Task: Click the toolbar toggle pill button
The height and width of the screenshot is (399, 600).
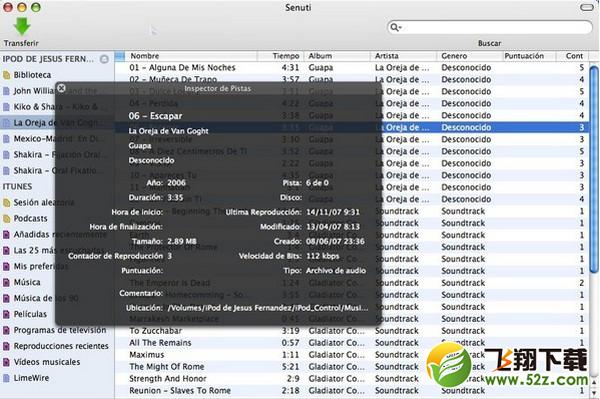Action: tap(587, 7)
